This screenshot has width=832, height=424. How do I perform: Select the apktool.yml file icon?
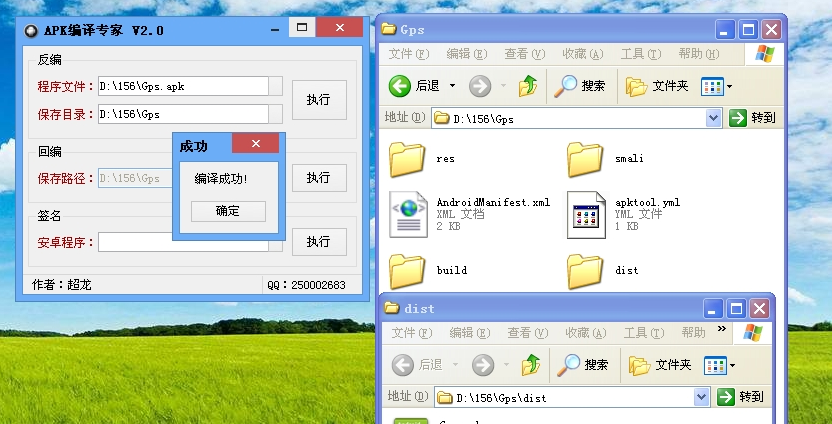coord(586,213)
